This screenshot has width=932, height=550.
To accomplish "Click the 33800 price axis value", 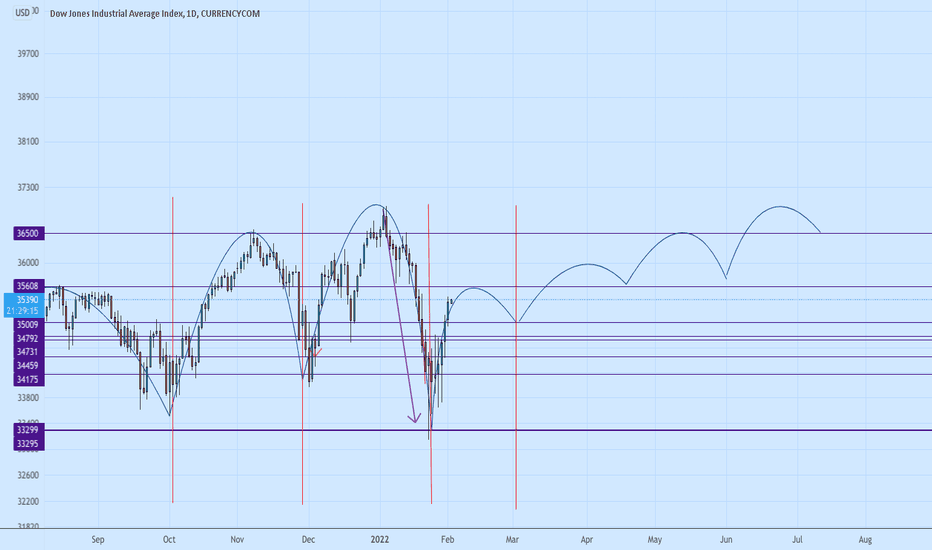I will pos(28,398).
